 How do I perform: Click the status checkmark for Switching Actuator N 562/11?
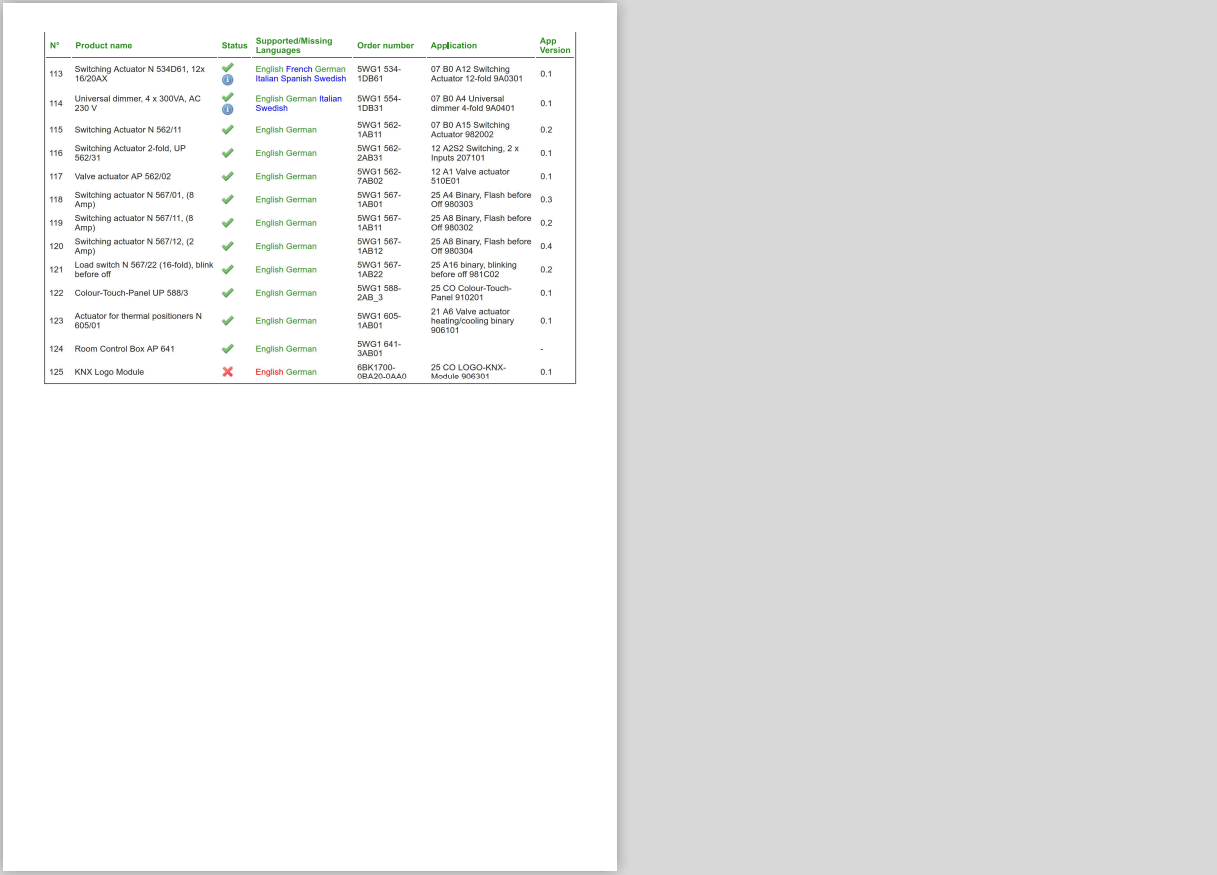tap(227, 130)
